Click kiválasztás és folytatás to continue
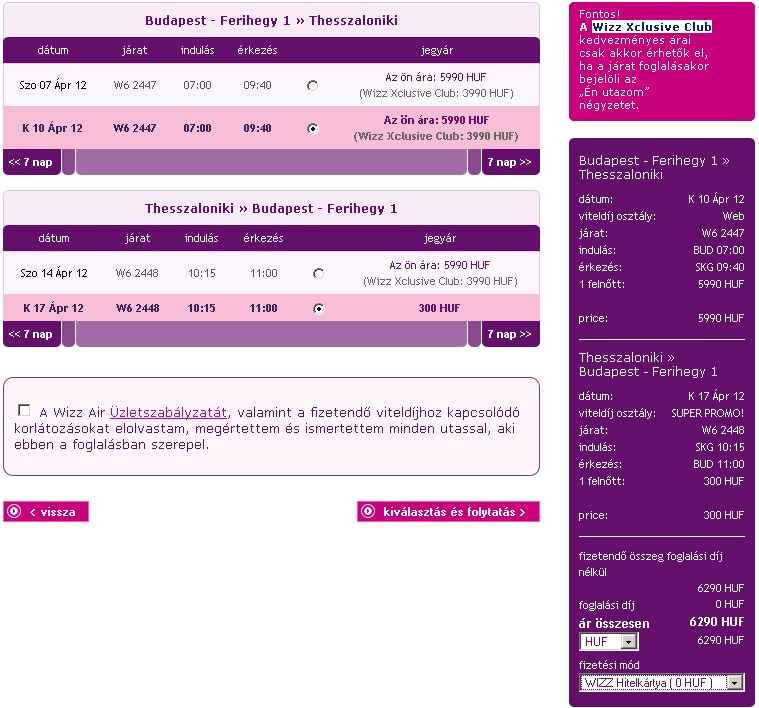 click(x=448, y=512)
